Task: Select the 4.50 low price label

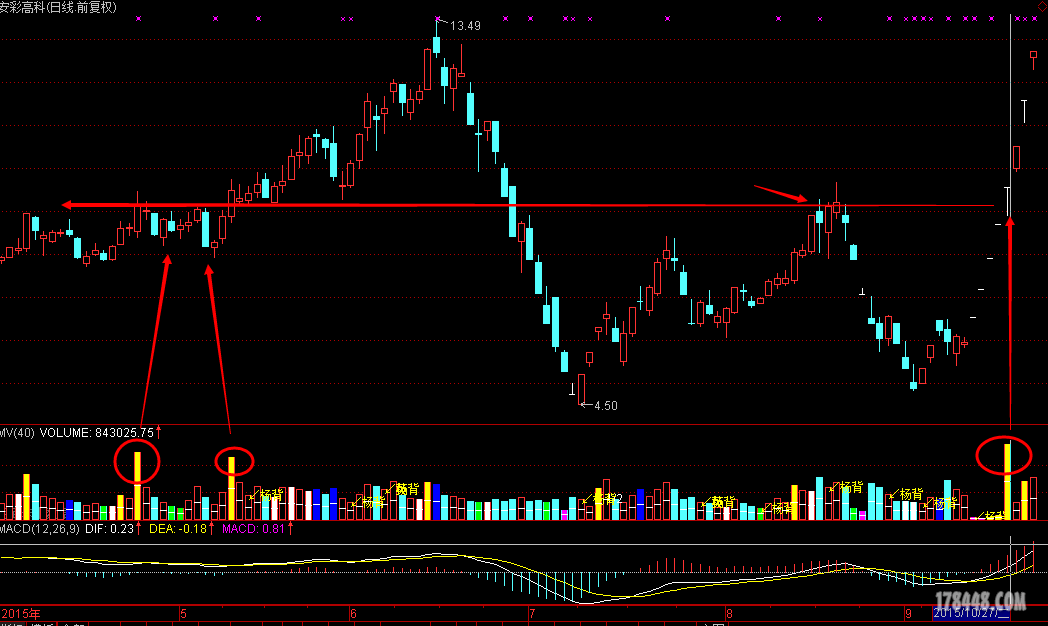Action: (x=606, y=406)
